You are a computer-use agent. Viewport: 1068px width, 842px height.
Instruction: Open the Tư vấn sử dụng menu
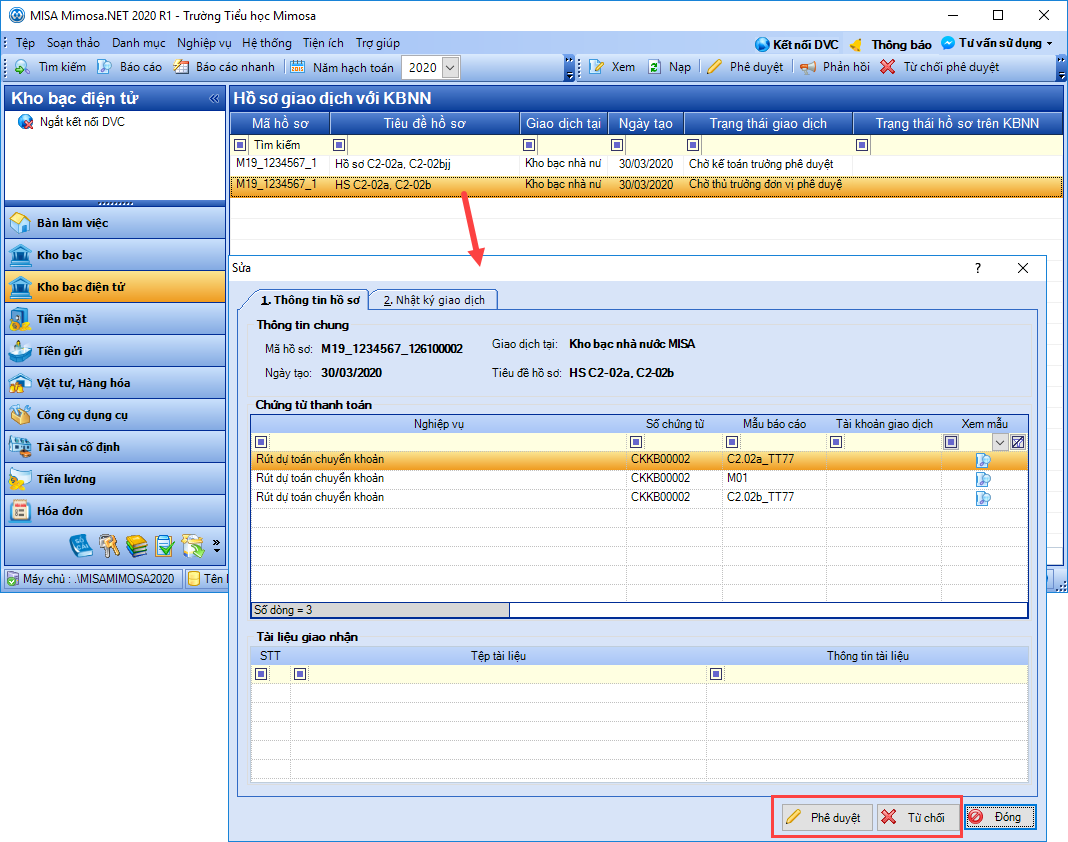[996, 44]
